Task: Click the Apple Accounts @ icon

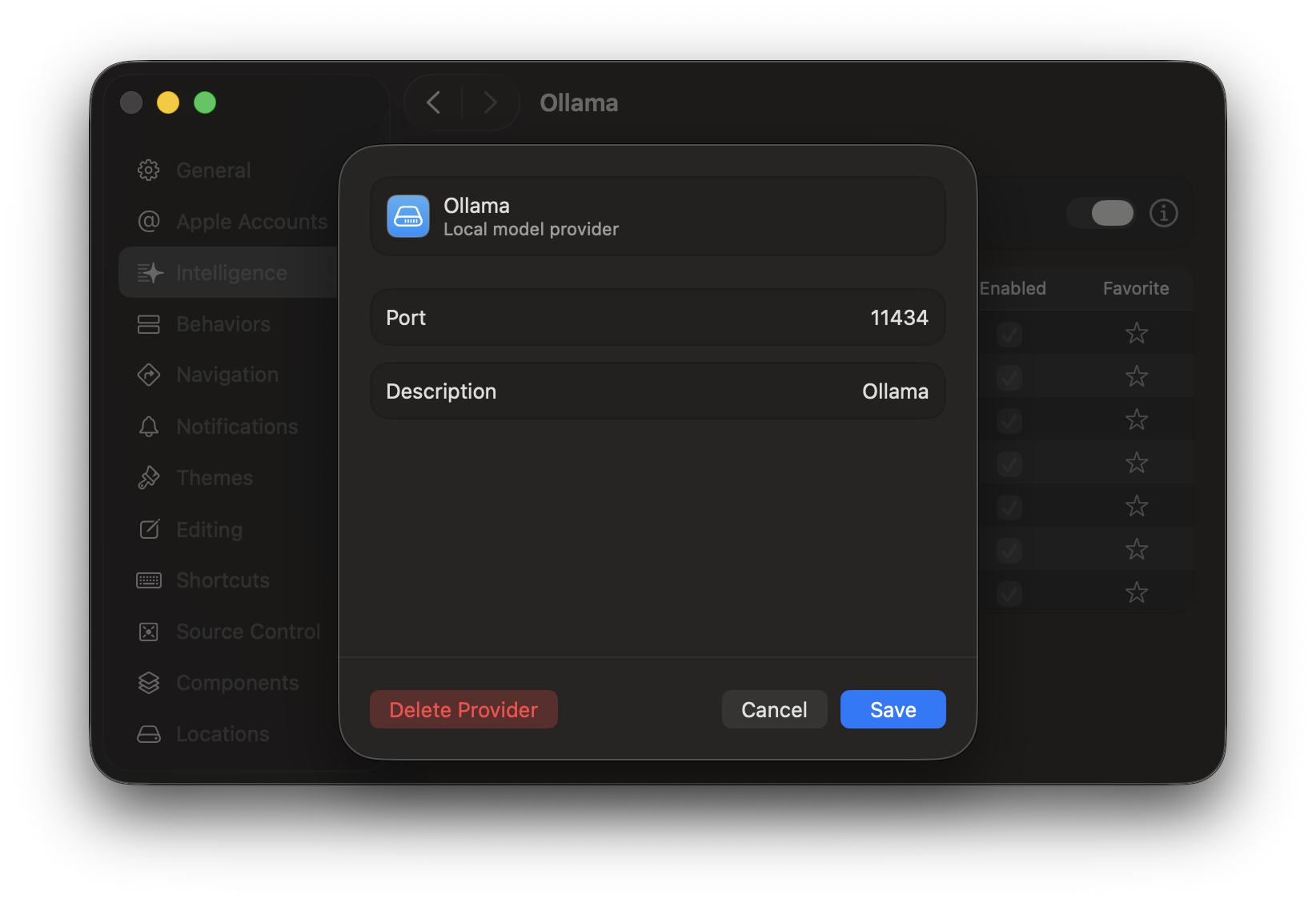Action: pos(149,221)
